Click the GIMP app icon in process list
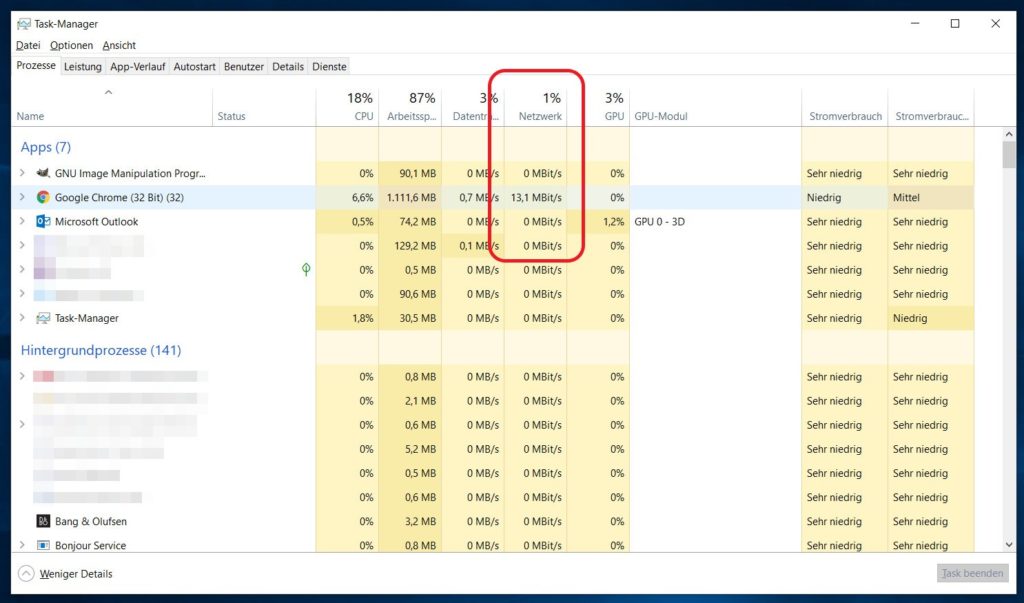 pyautogui.click(x=43, y=173)
